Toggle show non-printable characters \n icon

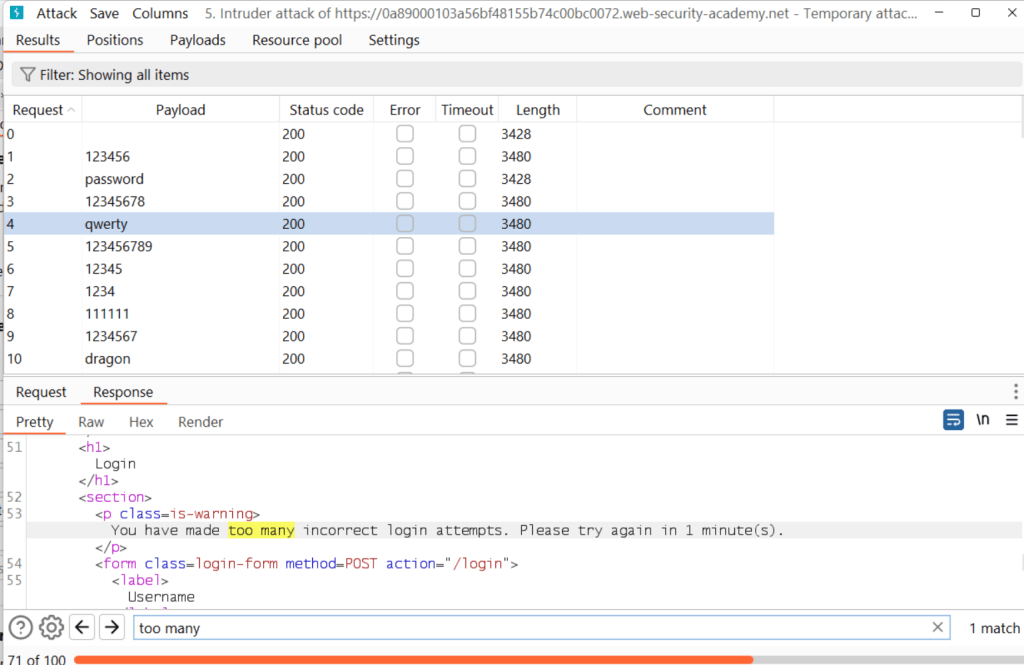pos(983,420)
